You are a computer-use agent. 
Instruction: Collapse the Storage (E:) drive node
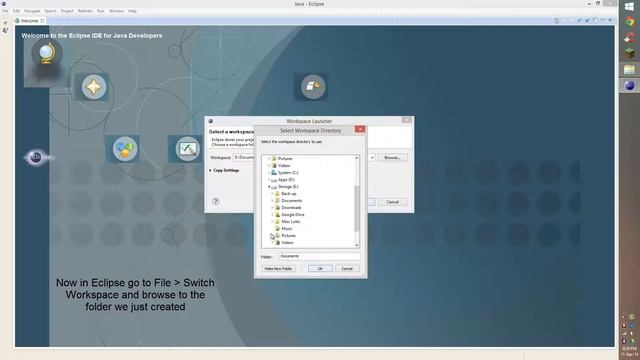pos(269,187)
